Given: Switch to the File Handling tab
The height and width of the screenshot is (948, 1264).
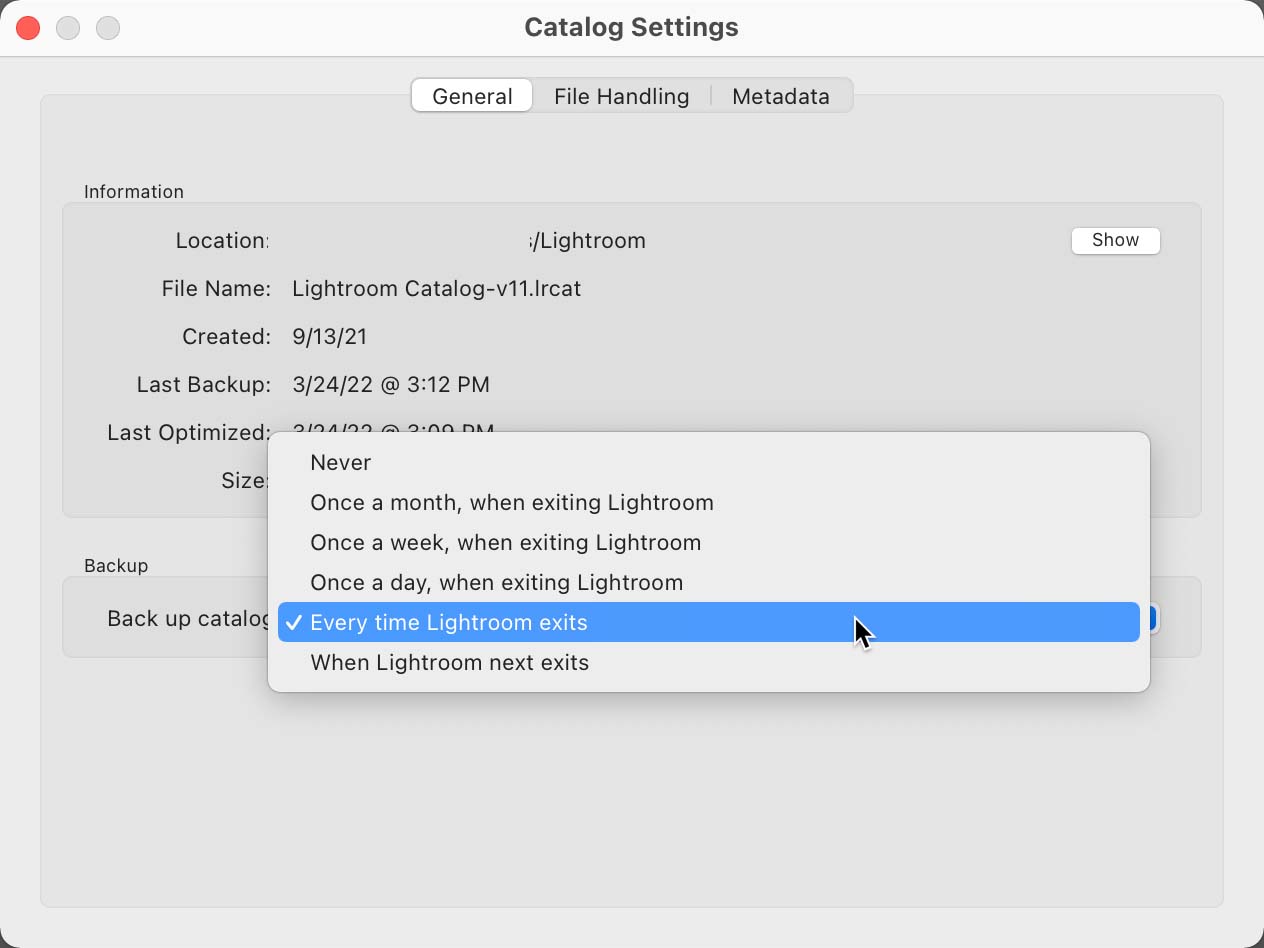Looking at the screenshot, I should pyautogui.click(x=622, y=96).
